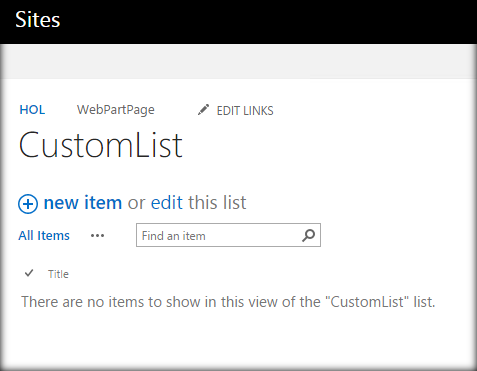This screenshot has width=477, height=371.
Task: Click the circled plus icon for new item
Action: click(x=28, y=204)
